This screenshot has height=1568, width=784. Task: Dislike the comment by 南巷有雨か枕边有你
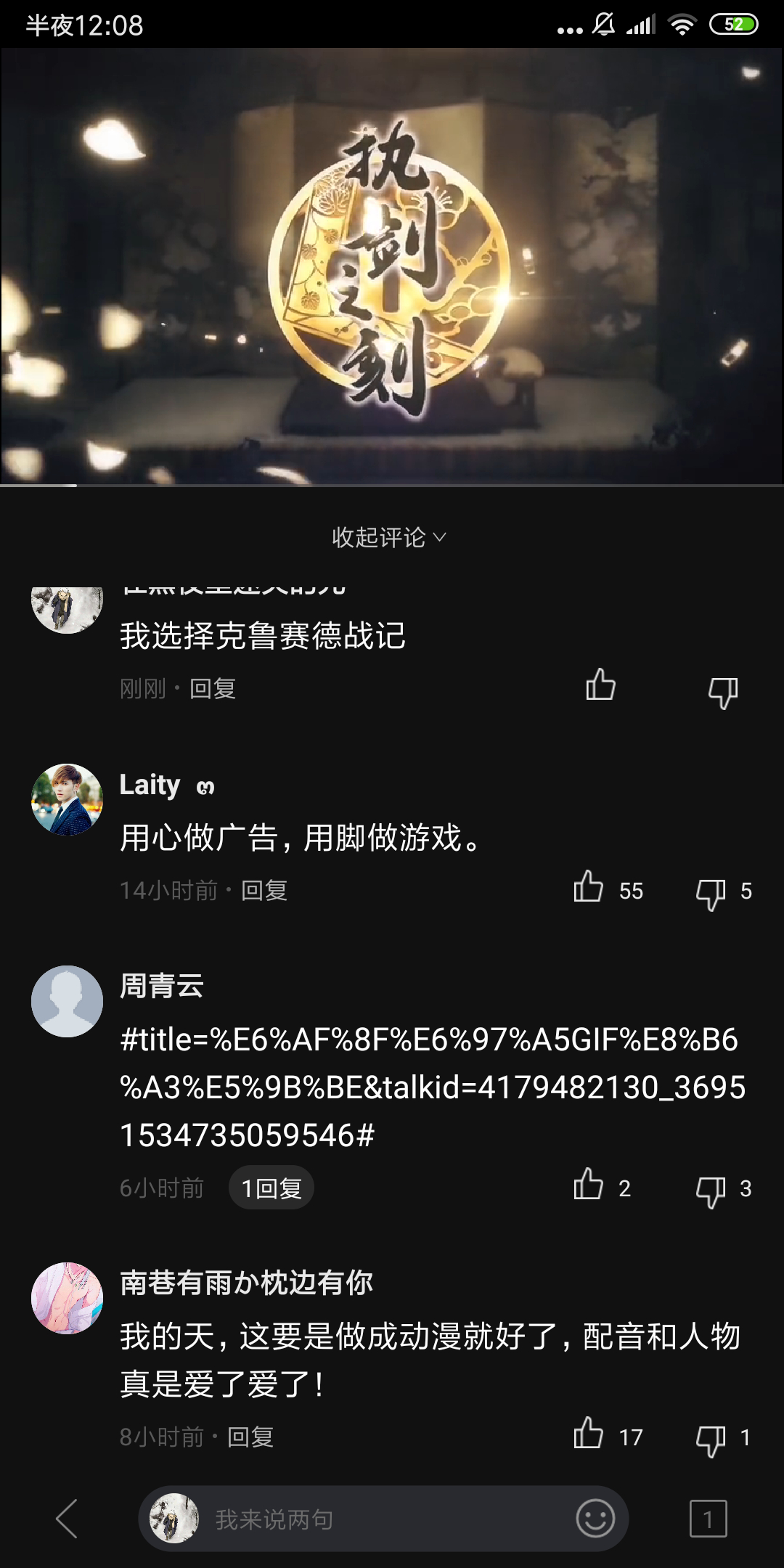tap(711, 1440)
